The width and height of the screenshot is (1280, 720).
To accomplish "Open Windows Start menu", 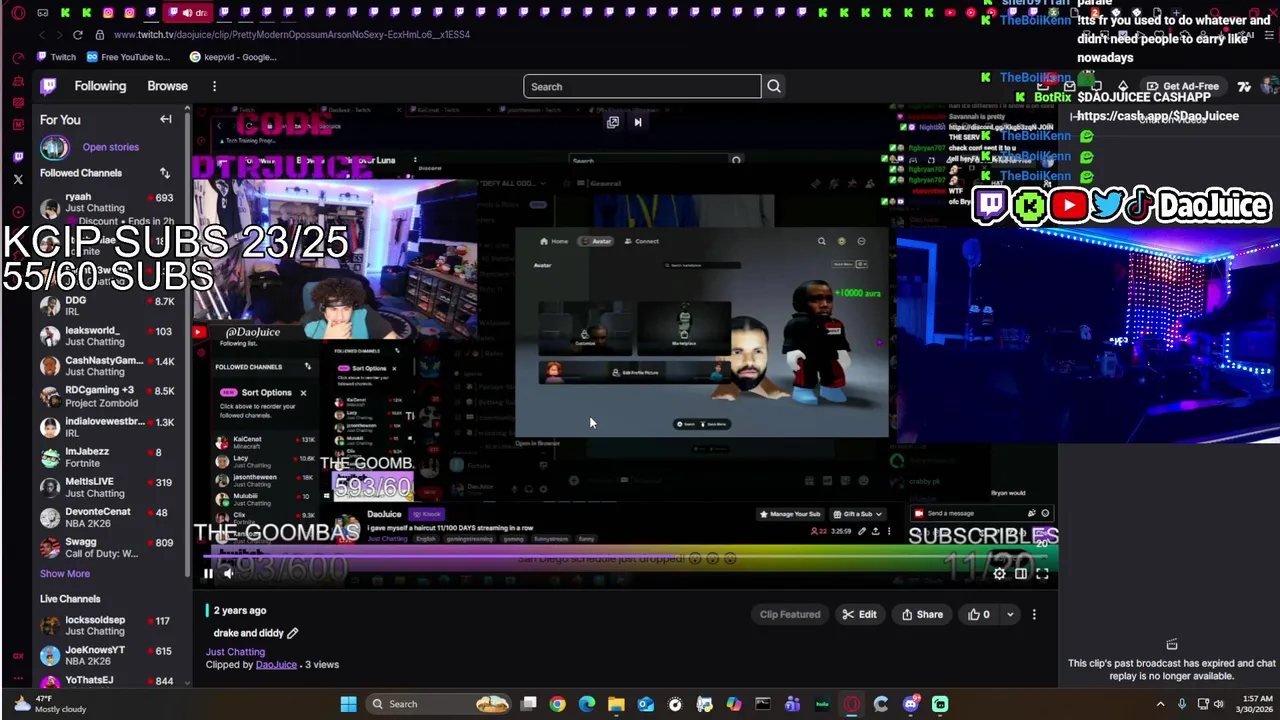I will coord(348,704).
